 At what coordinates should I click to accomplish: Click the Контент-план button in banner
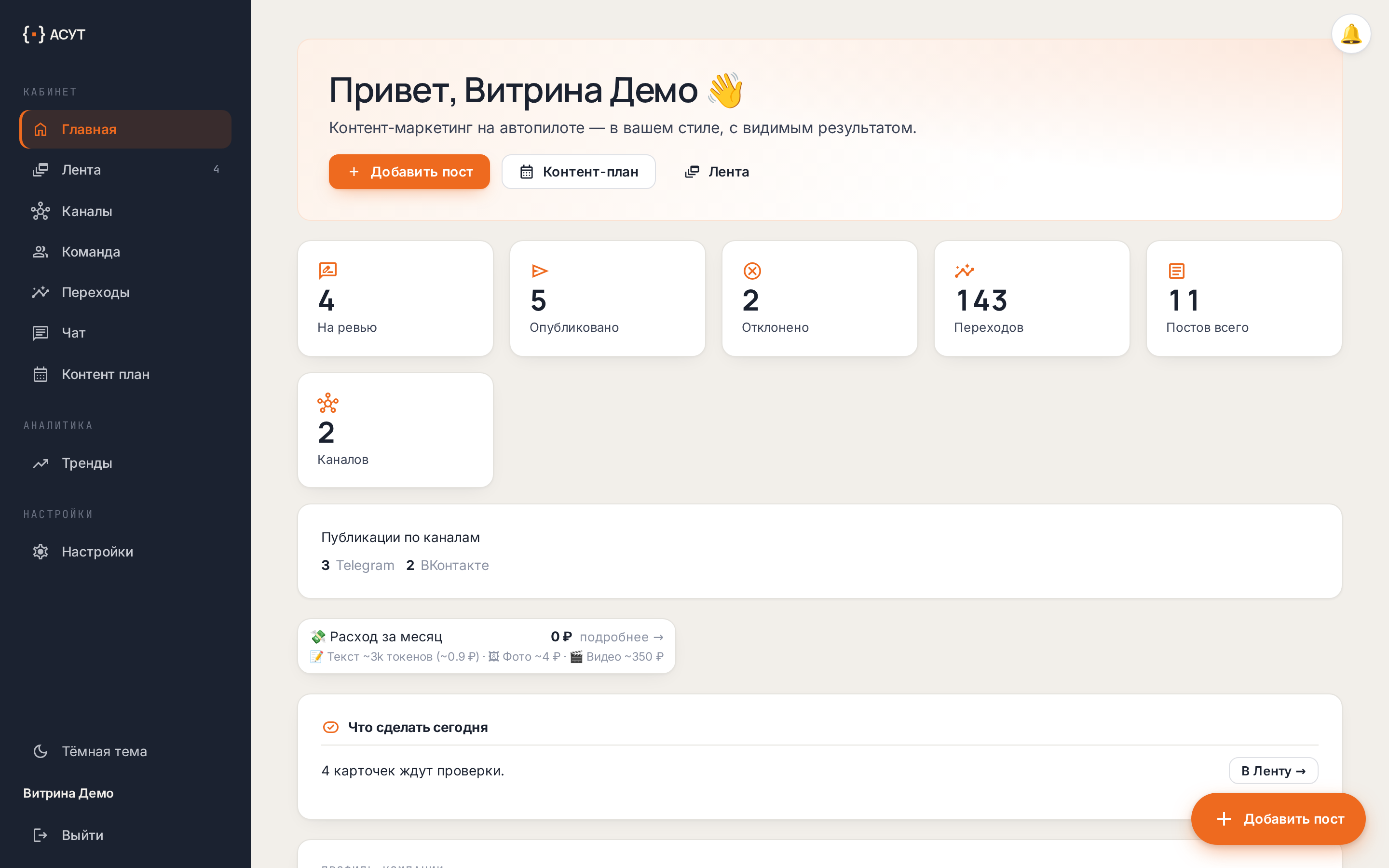coord(579,172)
